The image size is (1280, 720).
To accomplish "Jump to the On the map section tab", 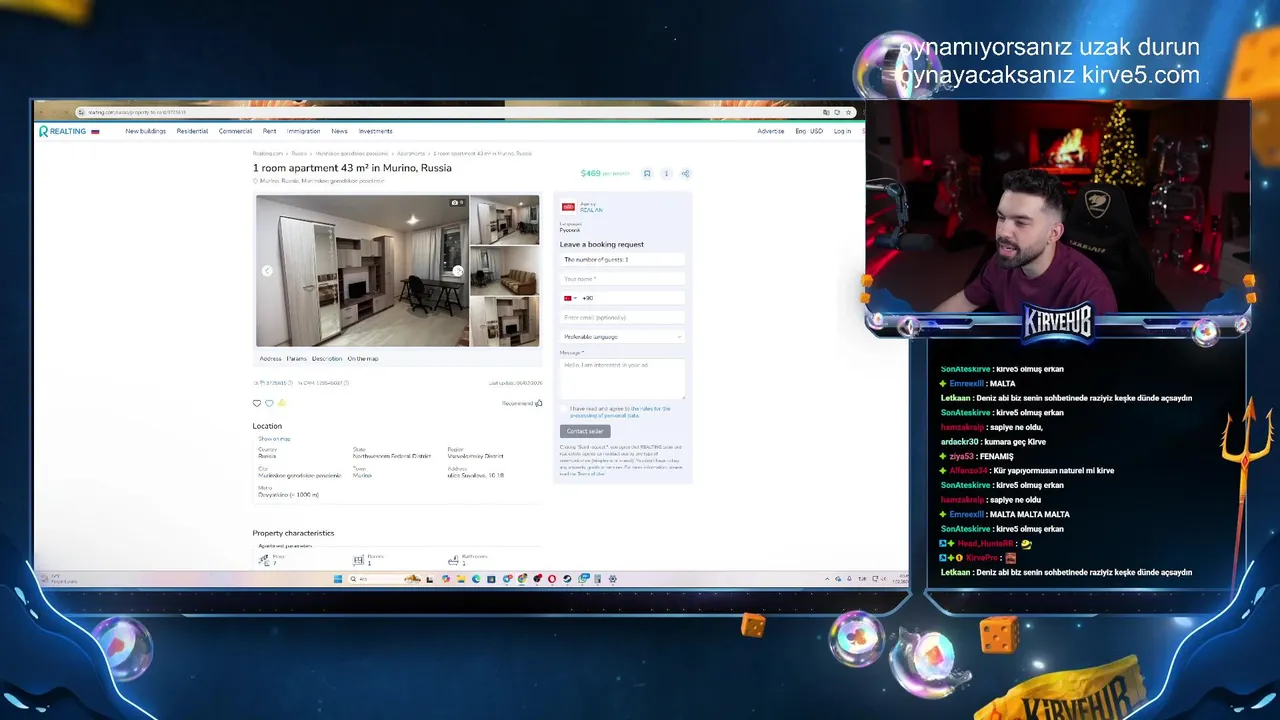I will [x=363, y=358].
